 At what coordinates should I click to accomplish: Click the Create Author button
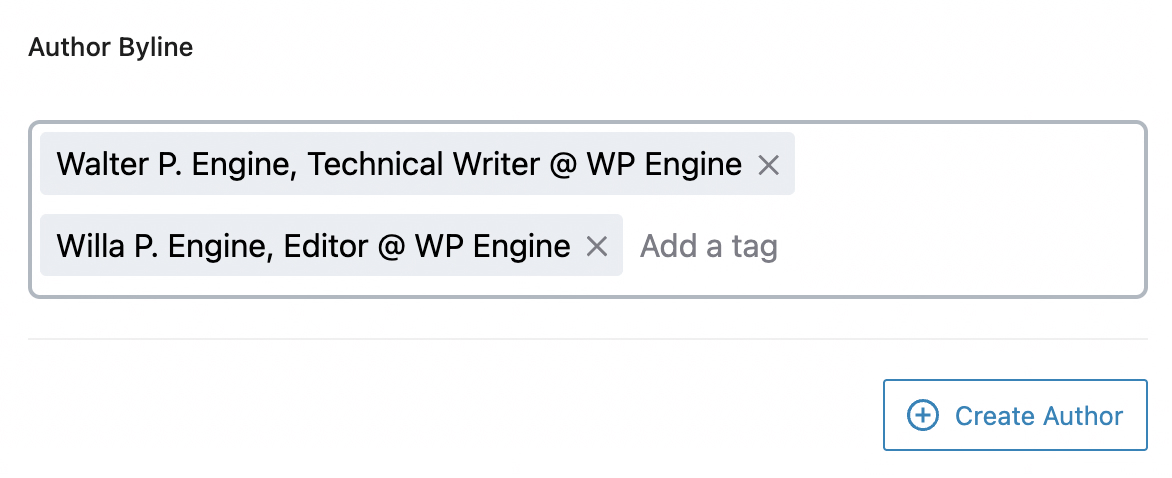click(x=1014, y=415)
